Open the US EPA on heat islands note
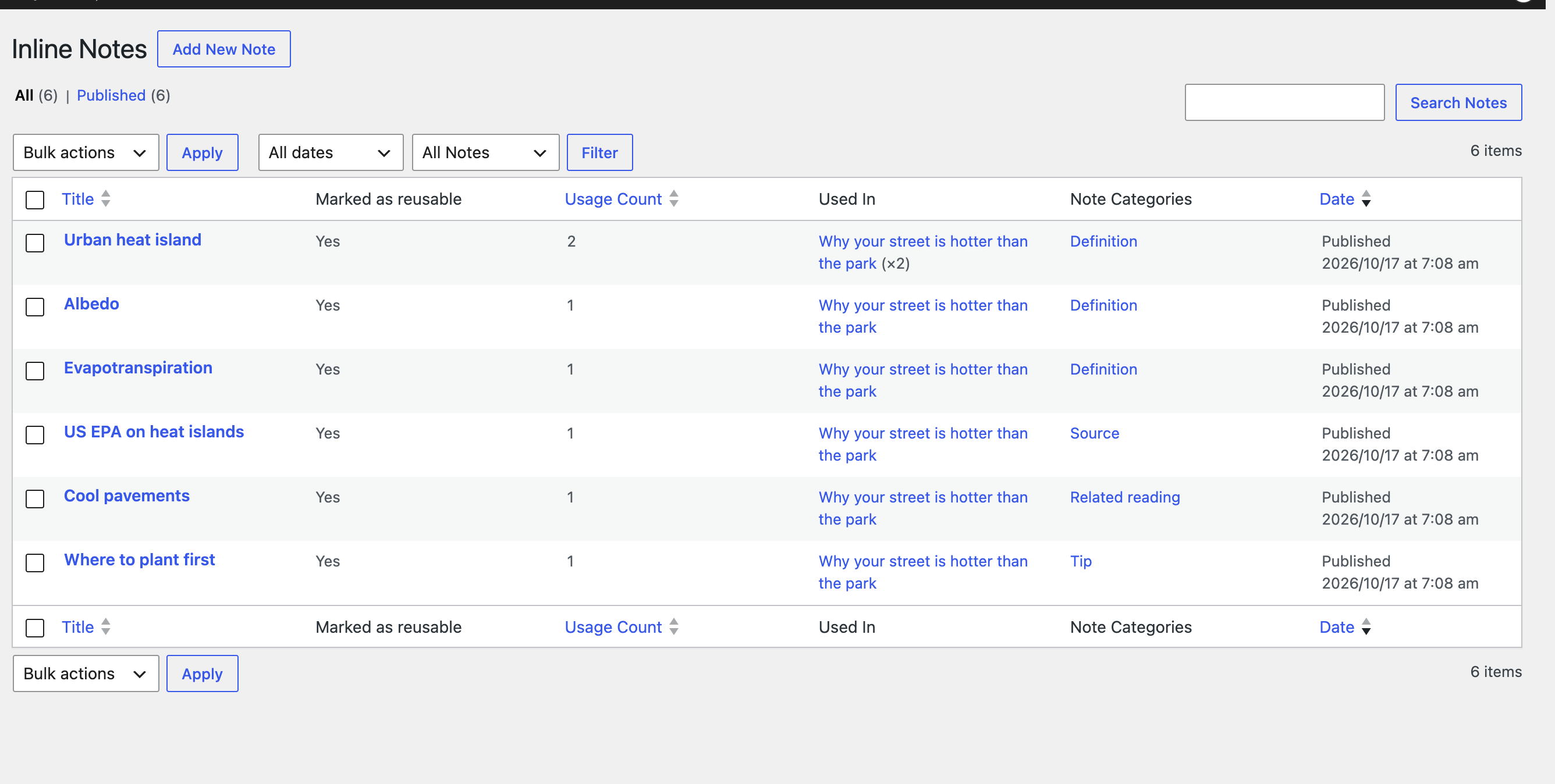The image size is (1555, 784). 154,432
